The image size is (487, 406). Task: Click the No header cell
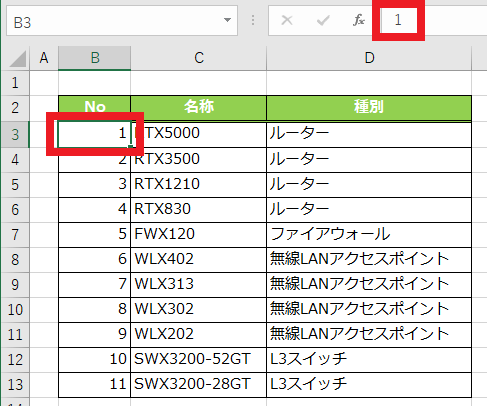95,108
